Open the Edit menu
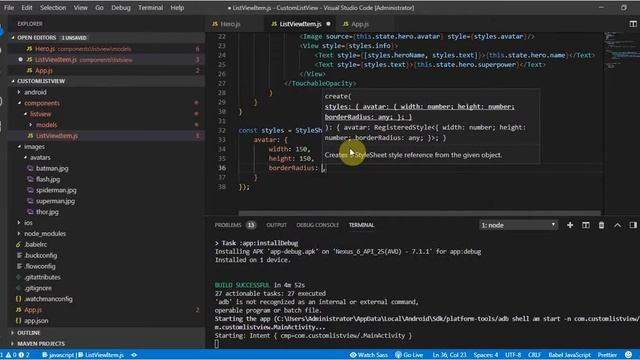This screenshot has height=360, width=640. point(27,8)
